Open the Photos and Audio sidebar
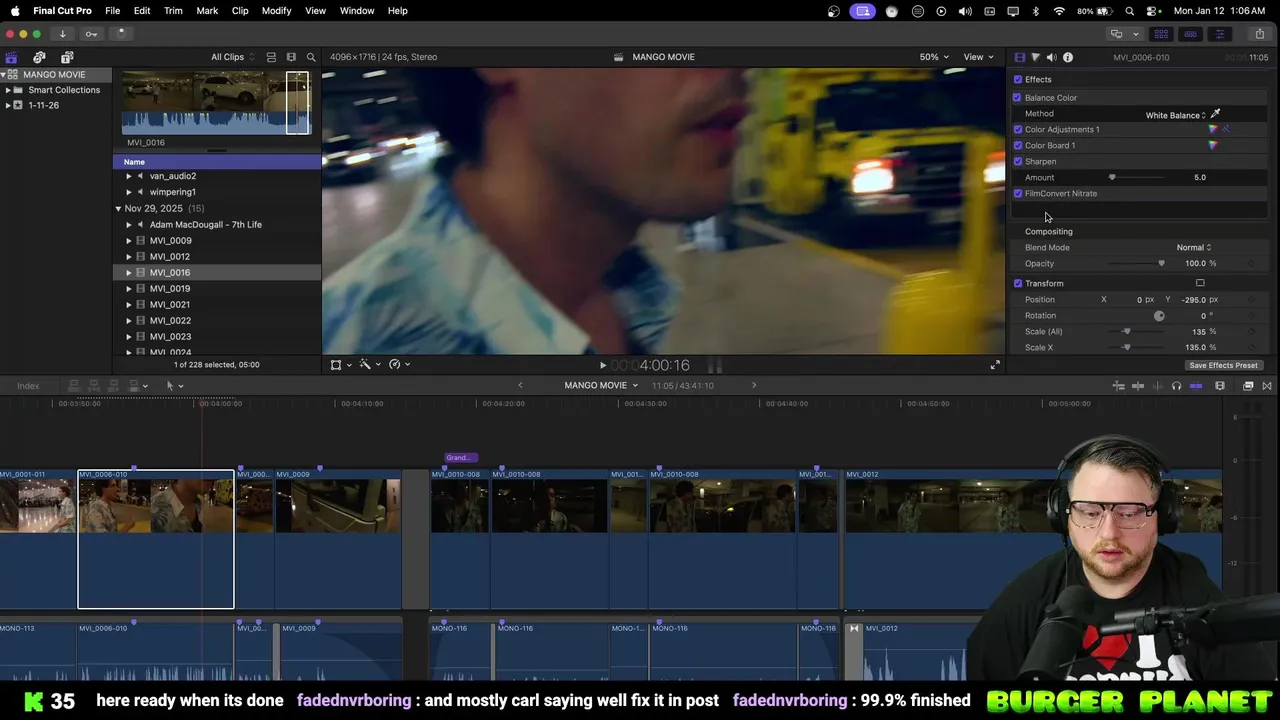Screen dimensions: 1280x720 (x=39, y=57)
